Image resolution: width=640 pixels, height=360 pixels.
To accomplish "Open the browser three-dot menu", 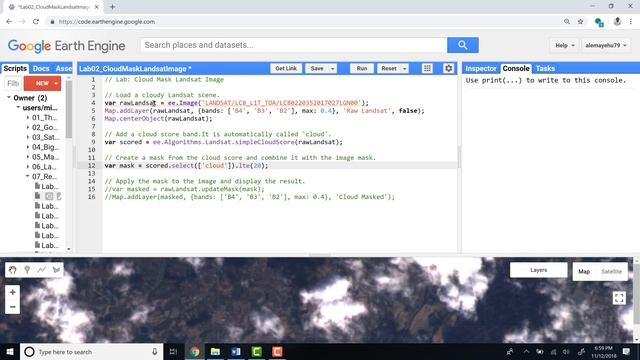I will point(631,22).
